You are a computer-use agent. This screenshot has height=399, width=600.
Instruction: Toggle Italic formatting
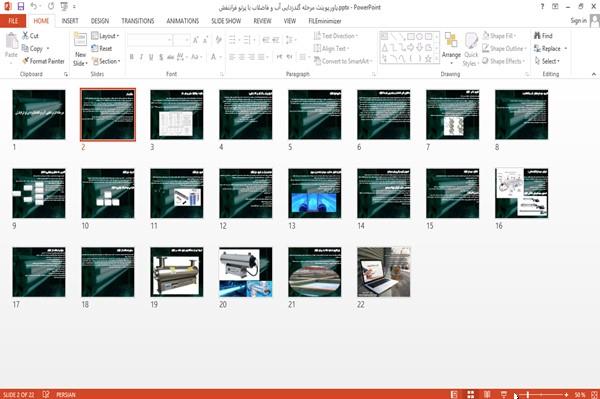141,57
